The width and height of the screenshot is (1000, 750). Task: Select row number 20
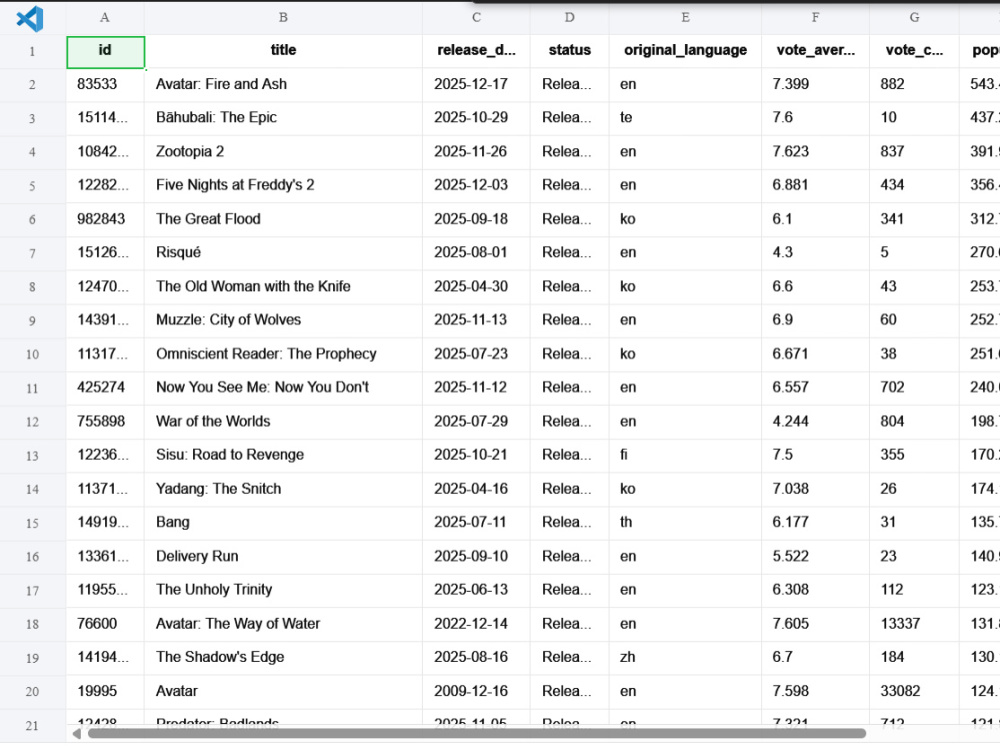pyautogui.click(x=33, y=692)
